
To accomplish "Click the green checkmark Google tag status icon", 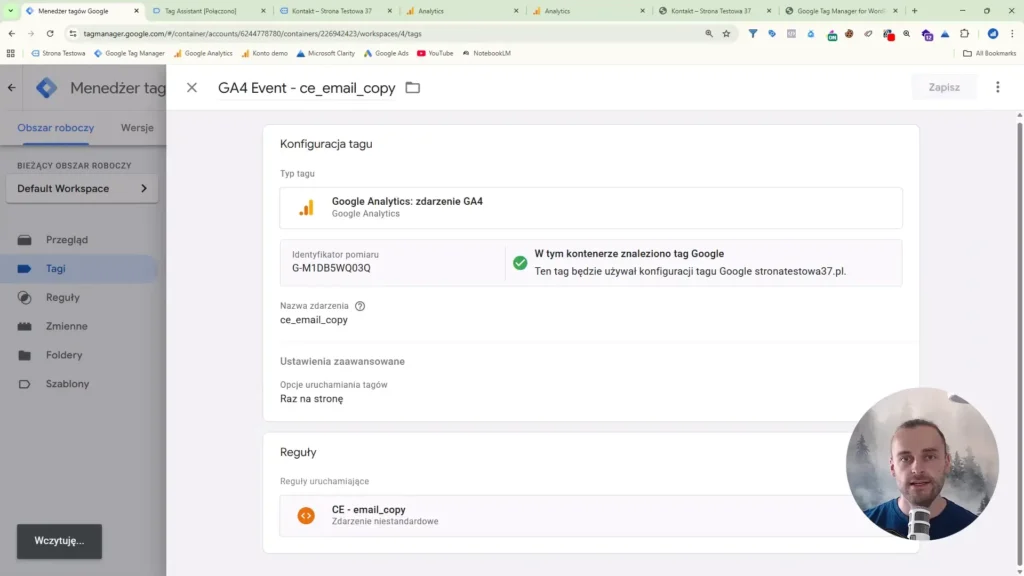I will (x=520, y=263).
